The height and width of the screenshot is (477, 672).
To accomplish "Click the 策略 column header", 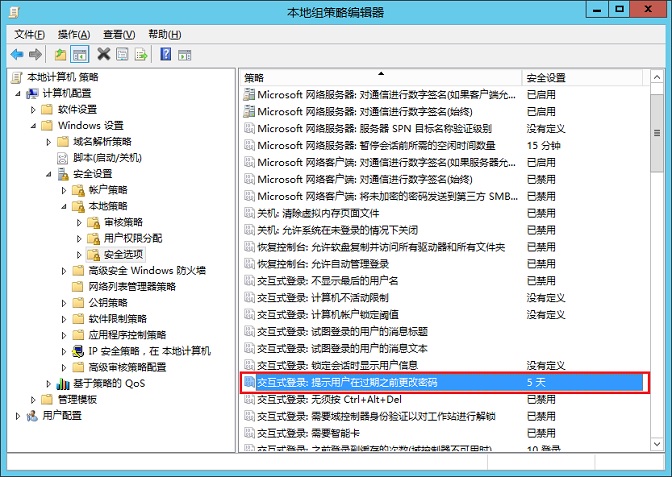I will pyautogui.click(x=381, y=78).
